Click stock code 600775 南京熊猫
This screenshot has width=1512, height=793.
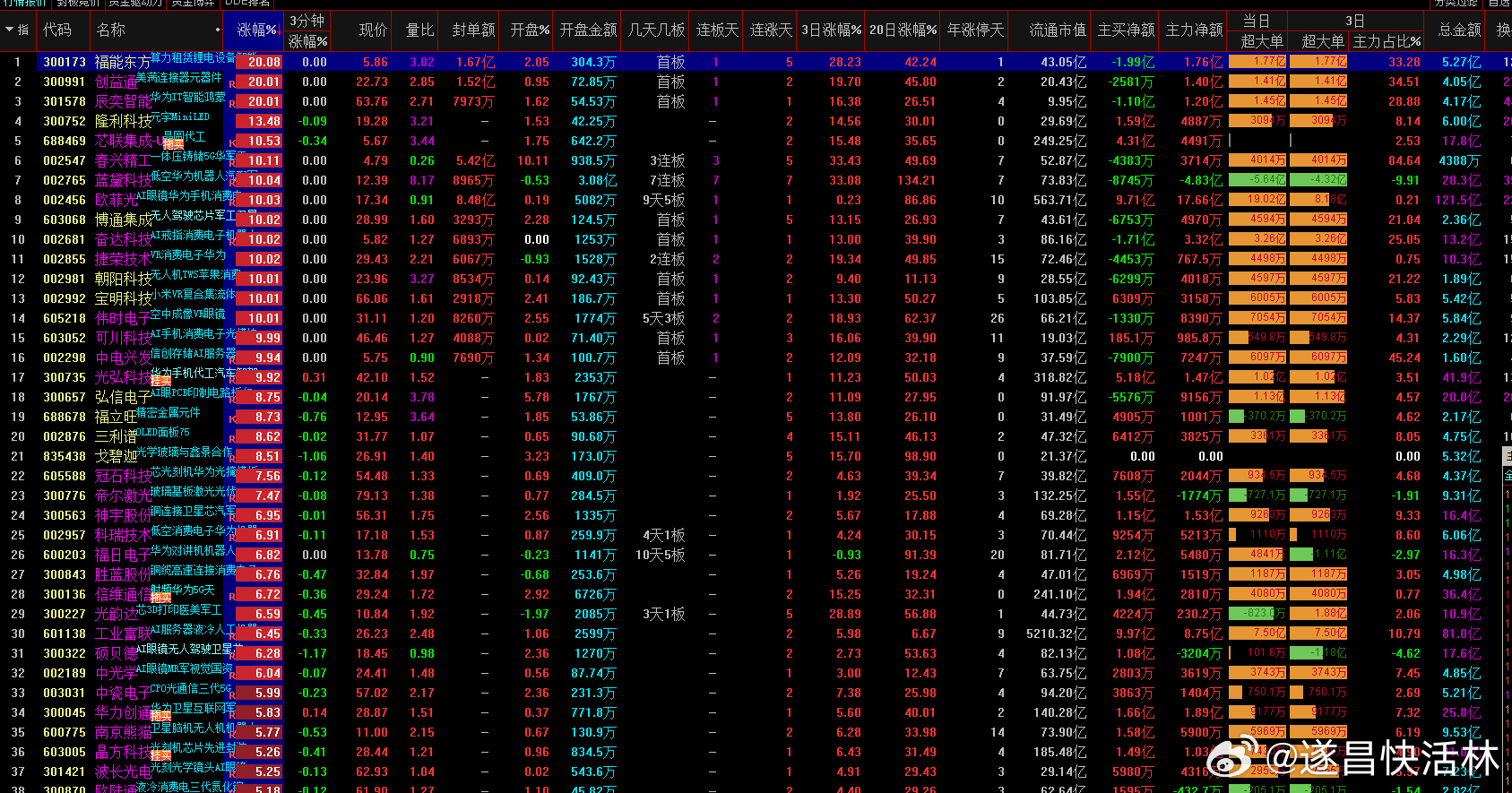[65, 732]
